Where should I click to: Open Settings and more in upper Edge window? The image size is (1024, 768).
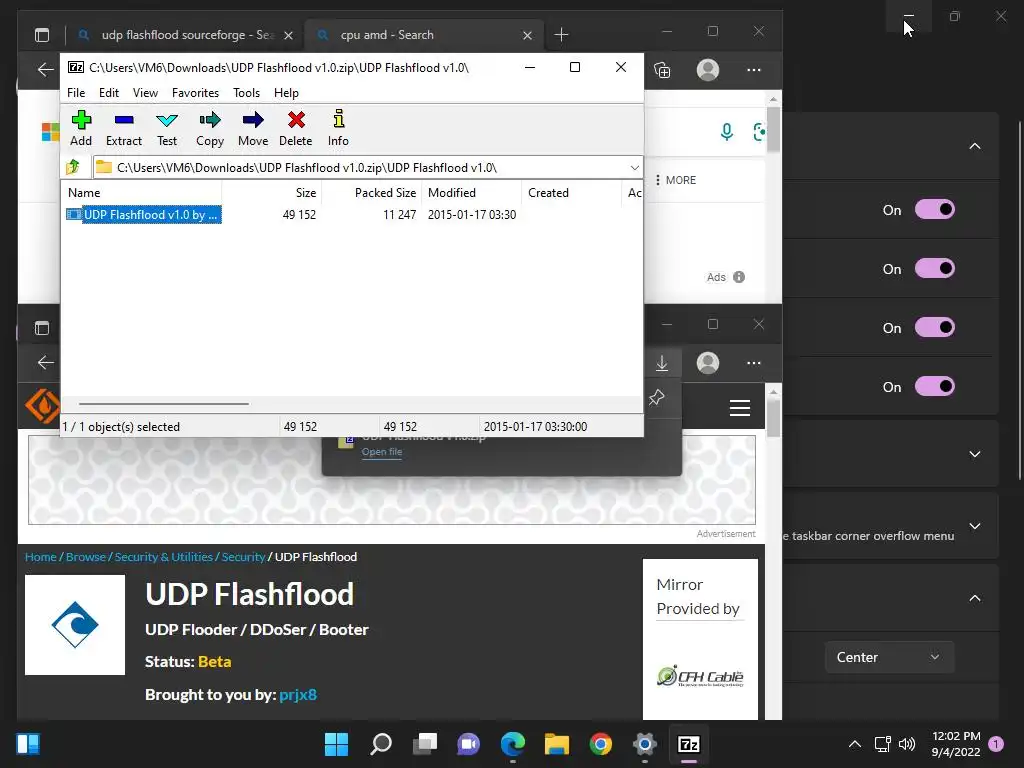click(x=754, y=70)
